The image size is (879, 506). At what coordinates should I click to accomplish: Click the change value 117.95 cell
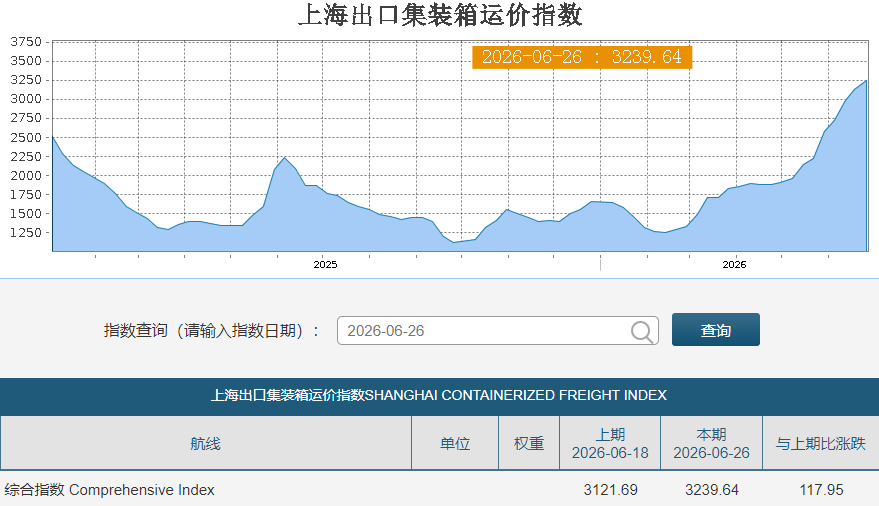(821, 490)
